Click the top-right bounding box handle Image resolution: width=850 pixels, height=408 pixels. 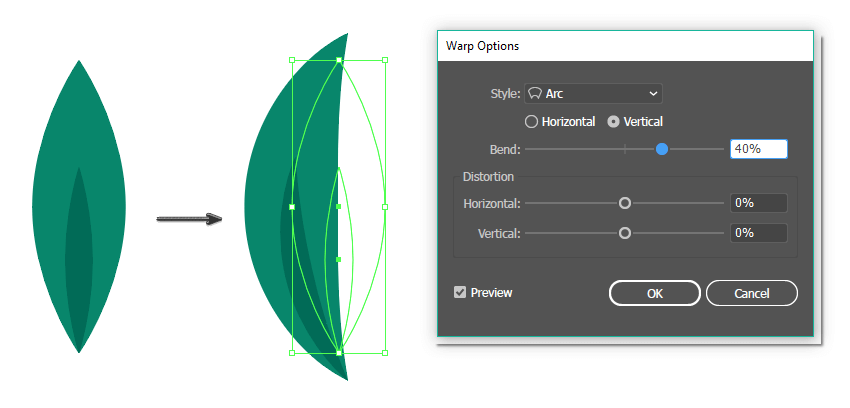click(385, 61)
